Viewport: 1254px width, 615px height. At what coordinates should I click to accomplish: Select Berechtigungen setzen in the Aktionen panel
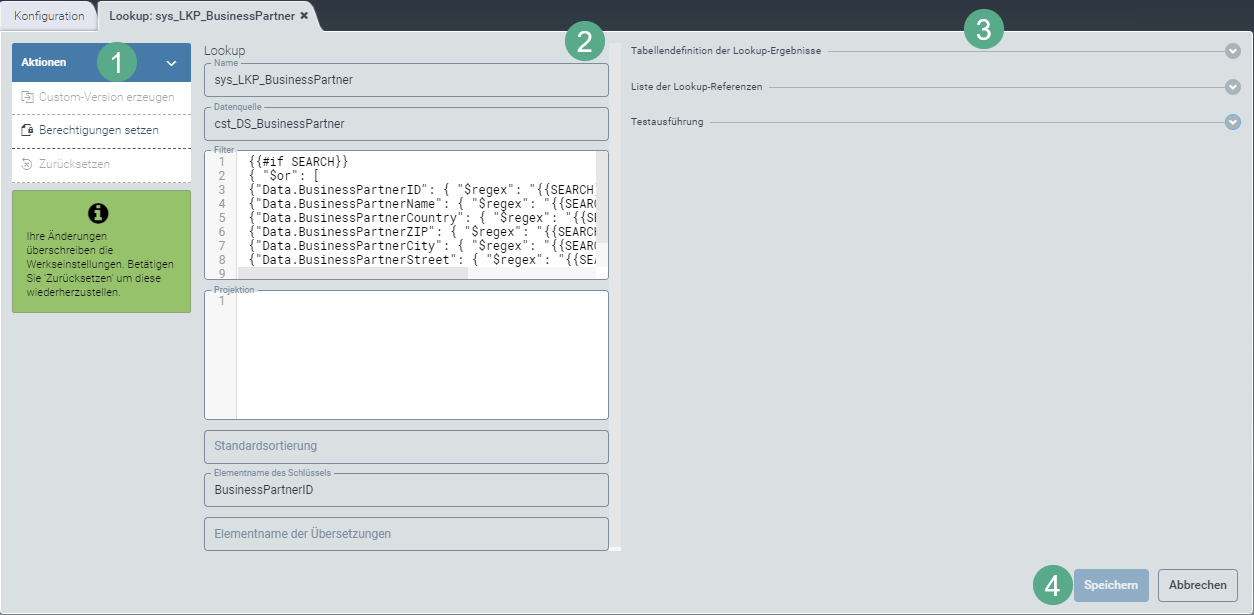coord(100,129)
